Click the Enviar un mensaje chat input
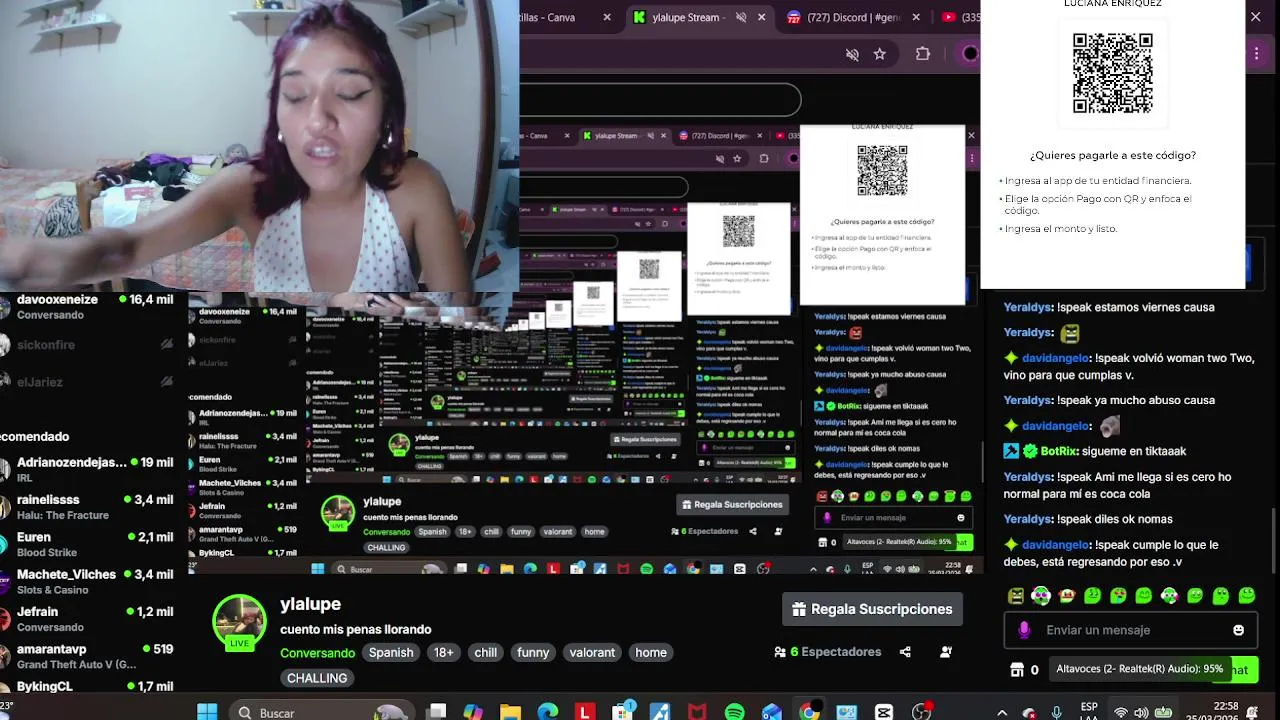Screen dimensions: 1280x720 (x=1130, y=630)
